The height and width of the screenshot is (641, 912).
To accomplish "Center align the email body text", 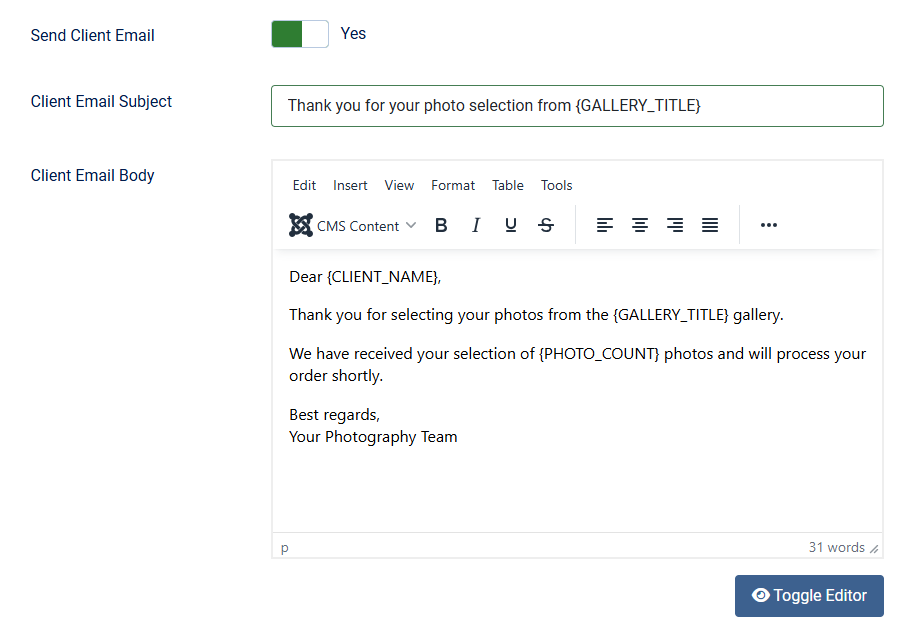I will 640,225.
